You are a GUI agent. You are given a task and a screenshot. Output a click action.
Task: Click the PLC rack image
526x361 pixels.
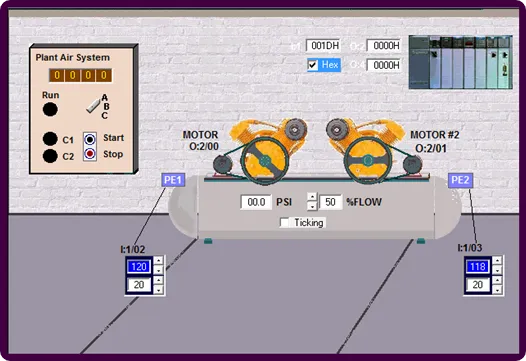461,62
